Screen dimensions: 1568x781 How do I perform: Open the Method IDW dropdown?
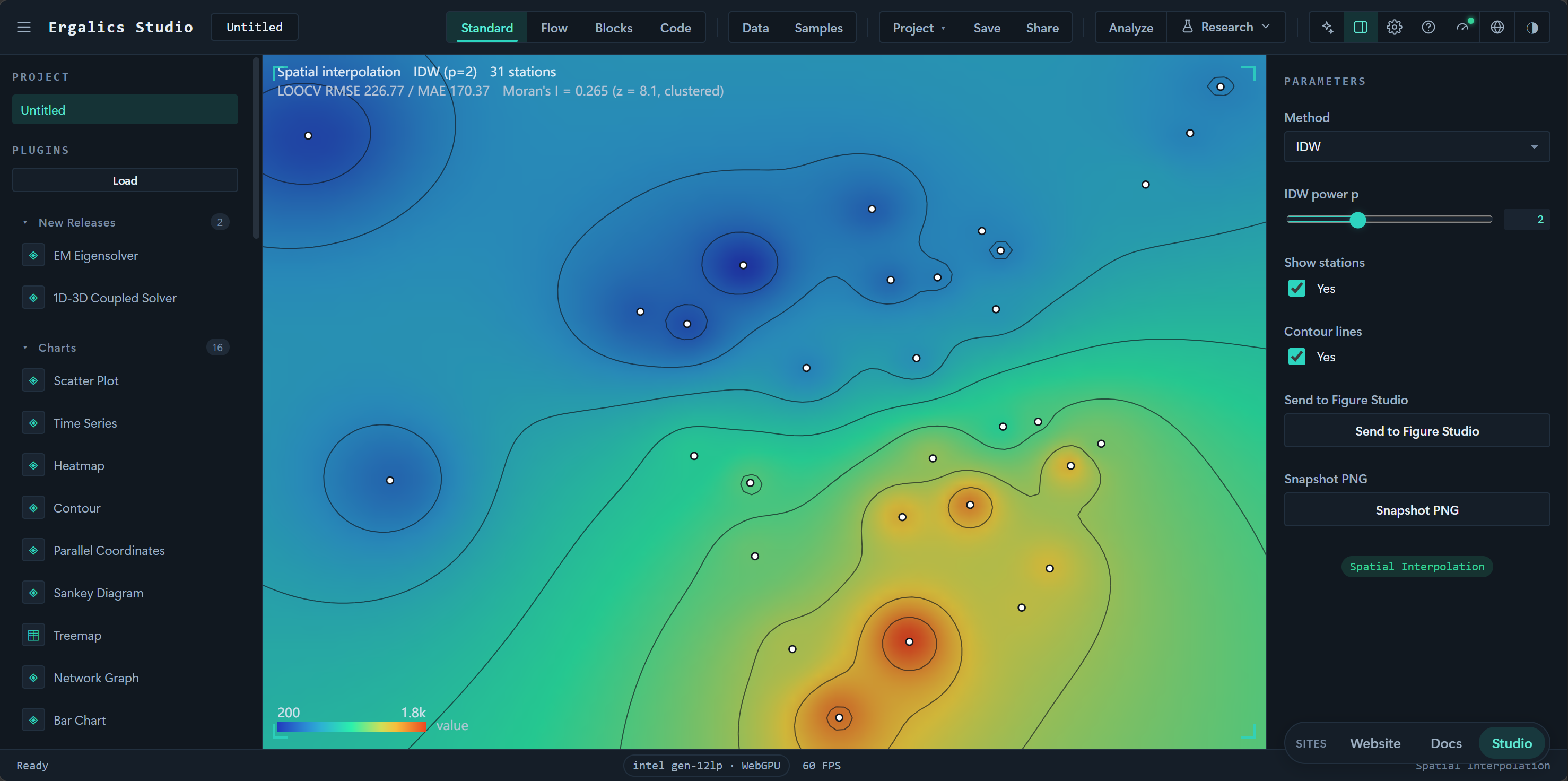(1416, 147)
